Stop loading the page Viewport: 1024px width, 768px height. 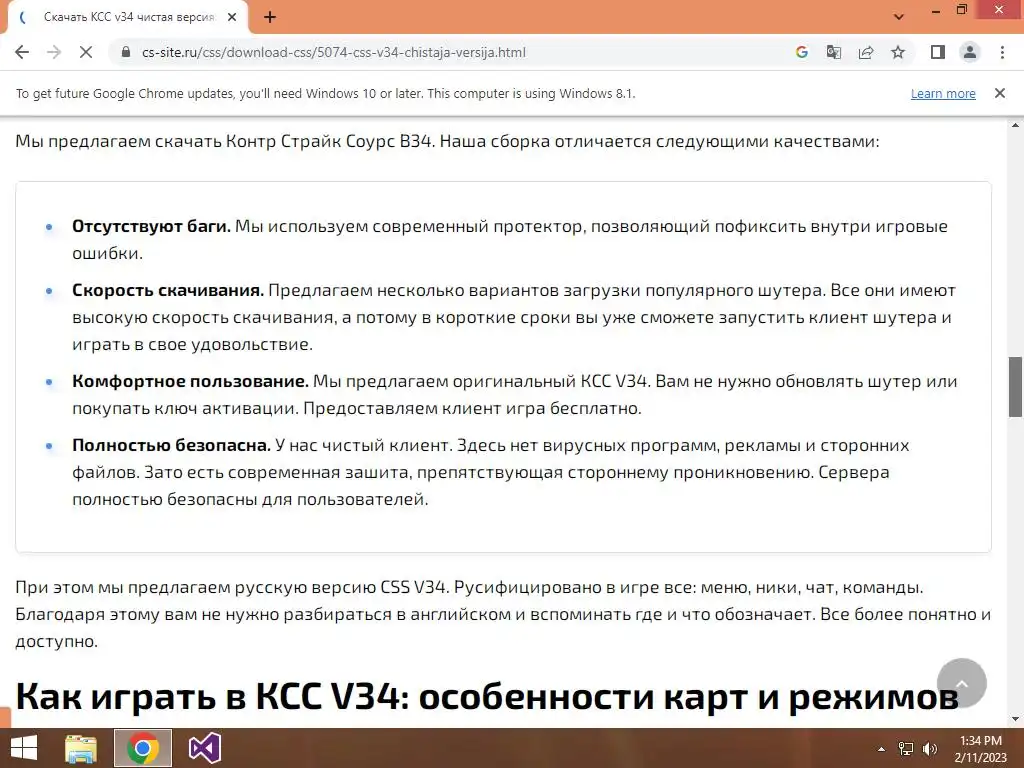(86, 52)
